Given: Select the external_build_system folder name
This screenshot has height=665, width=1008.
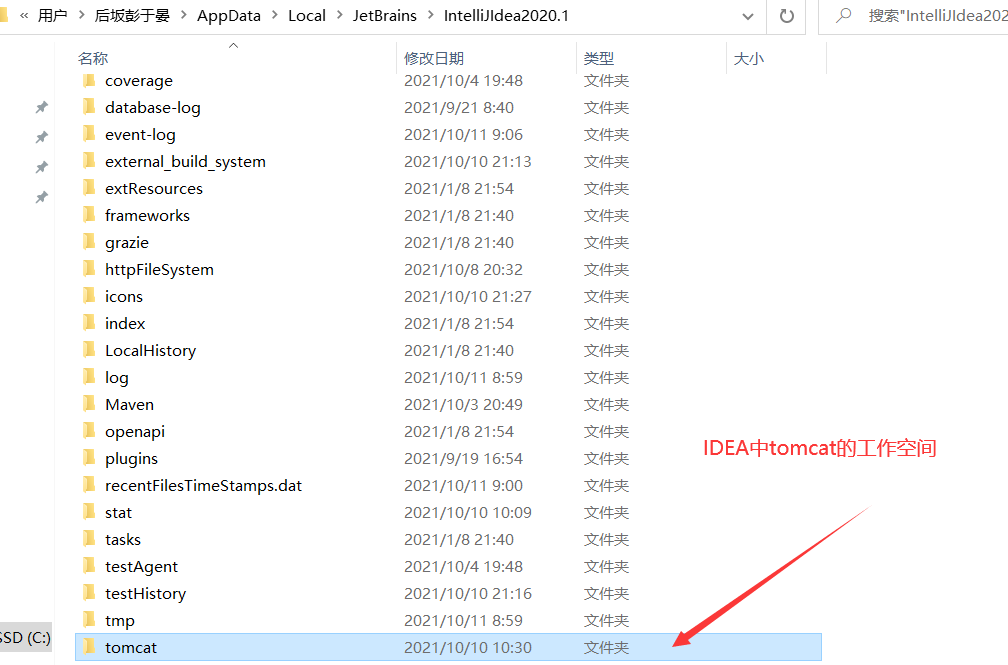Looking at the screenshot, I should (x=185, y=161).
